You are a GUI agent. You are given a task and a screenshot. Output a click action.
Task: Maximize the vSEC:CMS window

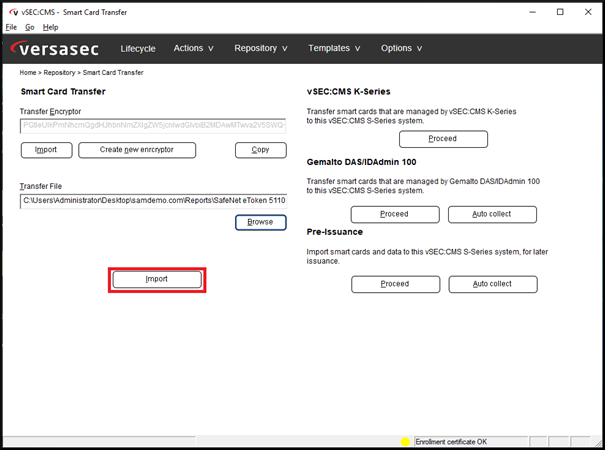click(560, 12)
